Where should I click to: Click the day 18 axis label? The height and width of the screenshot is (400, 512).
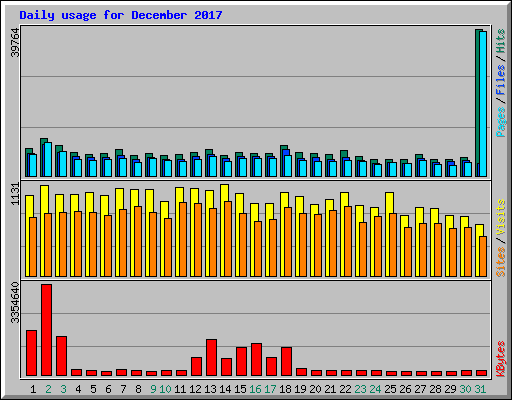(x=285, y=389)
